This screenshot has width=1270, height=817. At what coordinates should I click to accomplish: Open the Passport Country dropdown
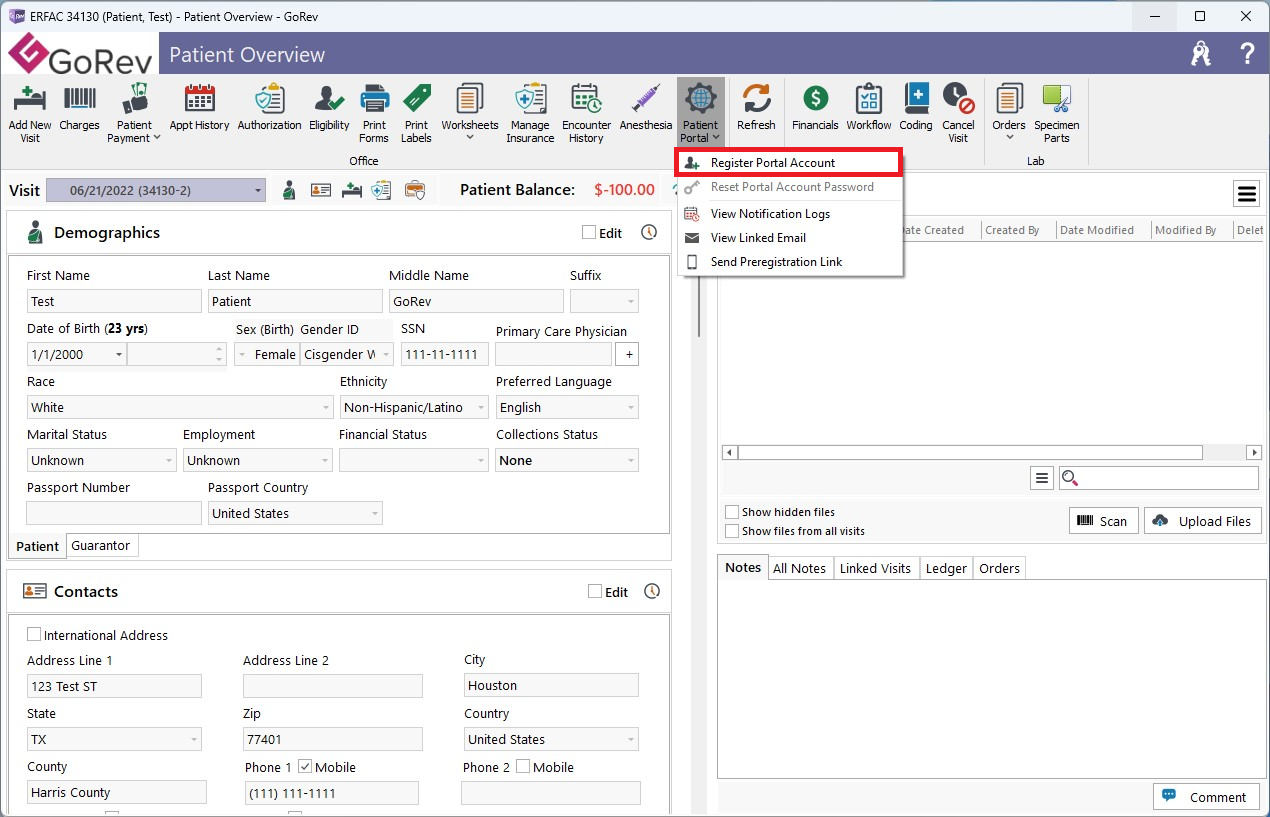pos(295,513)
